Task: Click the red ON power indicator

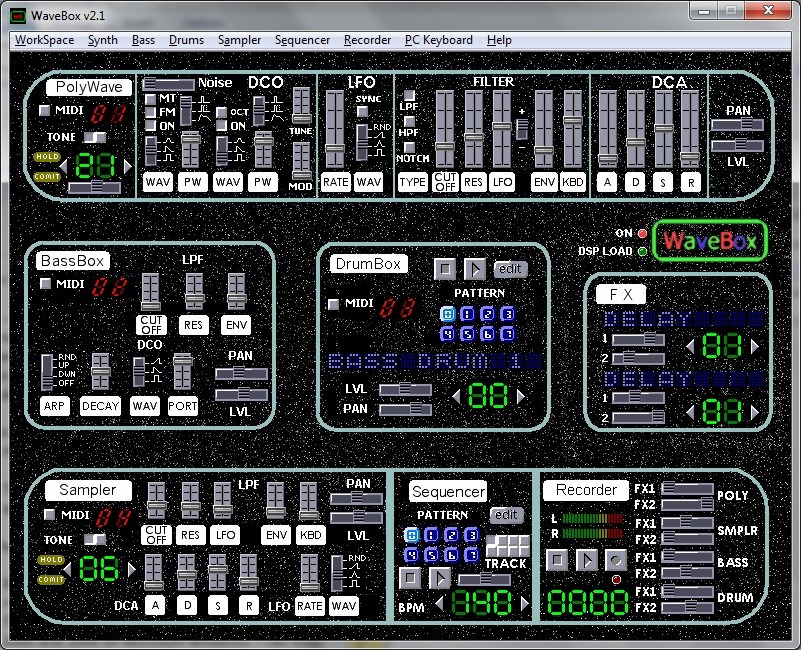Action: click(x=642, y=234)
